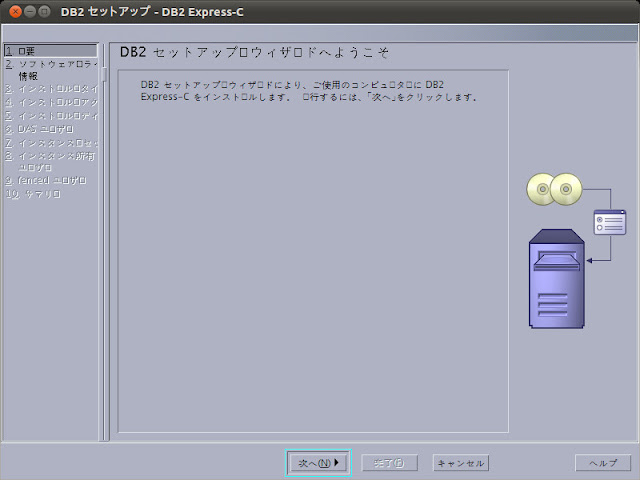Click the 次へ(N) next button
This screenshot has height=480, width=640.
pyautogui.click(x=318, y=463)
